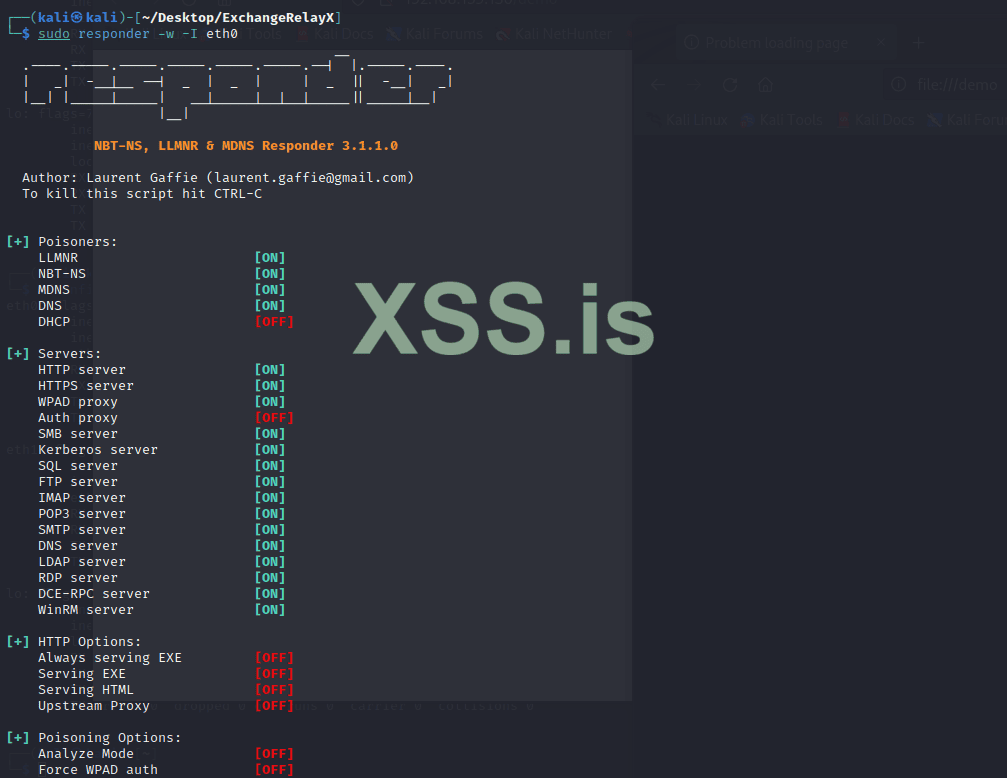Click the Servers: section header

[69, 353]
